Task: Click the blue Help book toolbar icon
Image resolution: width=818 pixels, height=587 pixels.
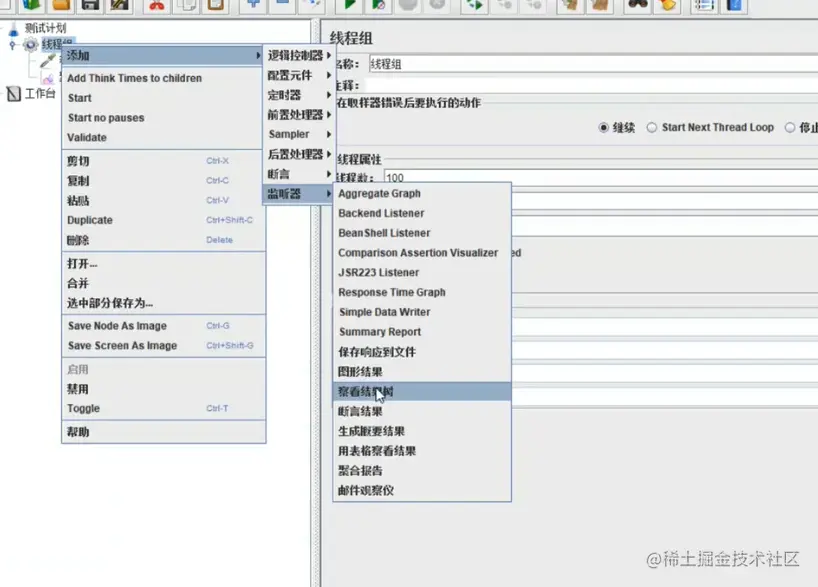Action: (x=734, y=5)
